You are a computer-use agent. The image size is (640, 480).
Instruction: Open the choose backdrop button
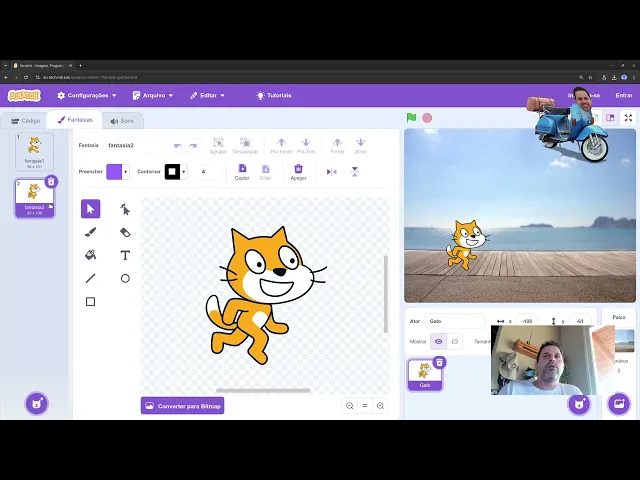[619, 404]
